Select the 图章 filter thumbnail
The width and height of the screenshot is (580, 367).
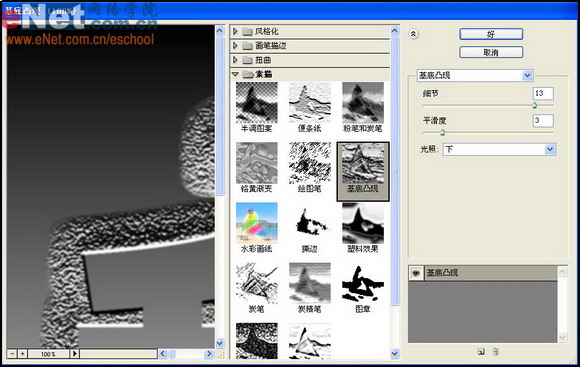point(363,283)
